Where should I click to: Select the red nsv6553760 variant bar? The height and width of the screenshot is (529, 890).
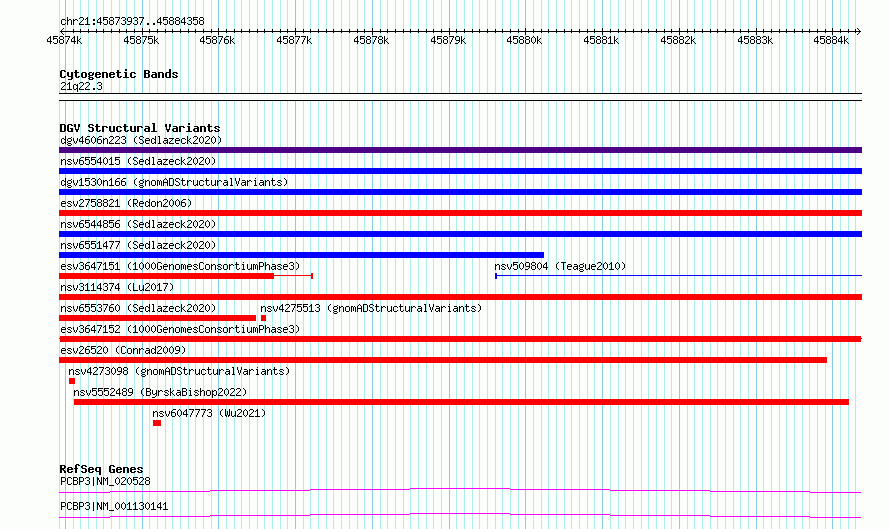pos(157,318)
